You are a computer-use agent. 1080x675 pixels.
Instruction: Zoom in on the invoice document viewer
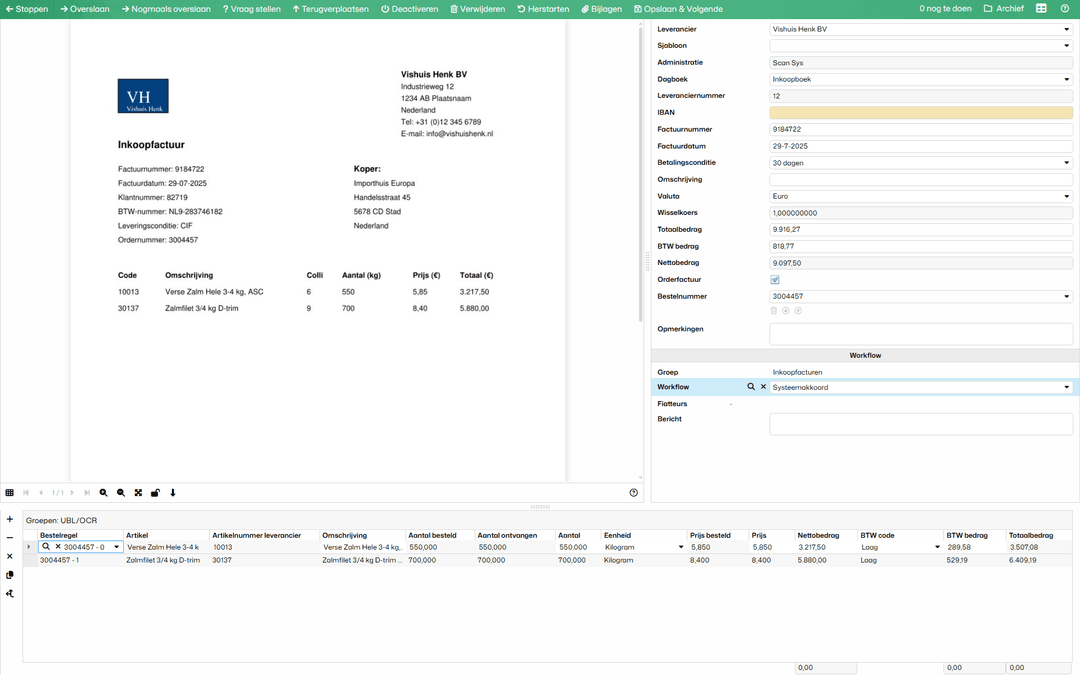103,493
